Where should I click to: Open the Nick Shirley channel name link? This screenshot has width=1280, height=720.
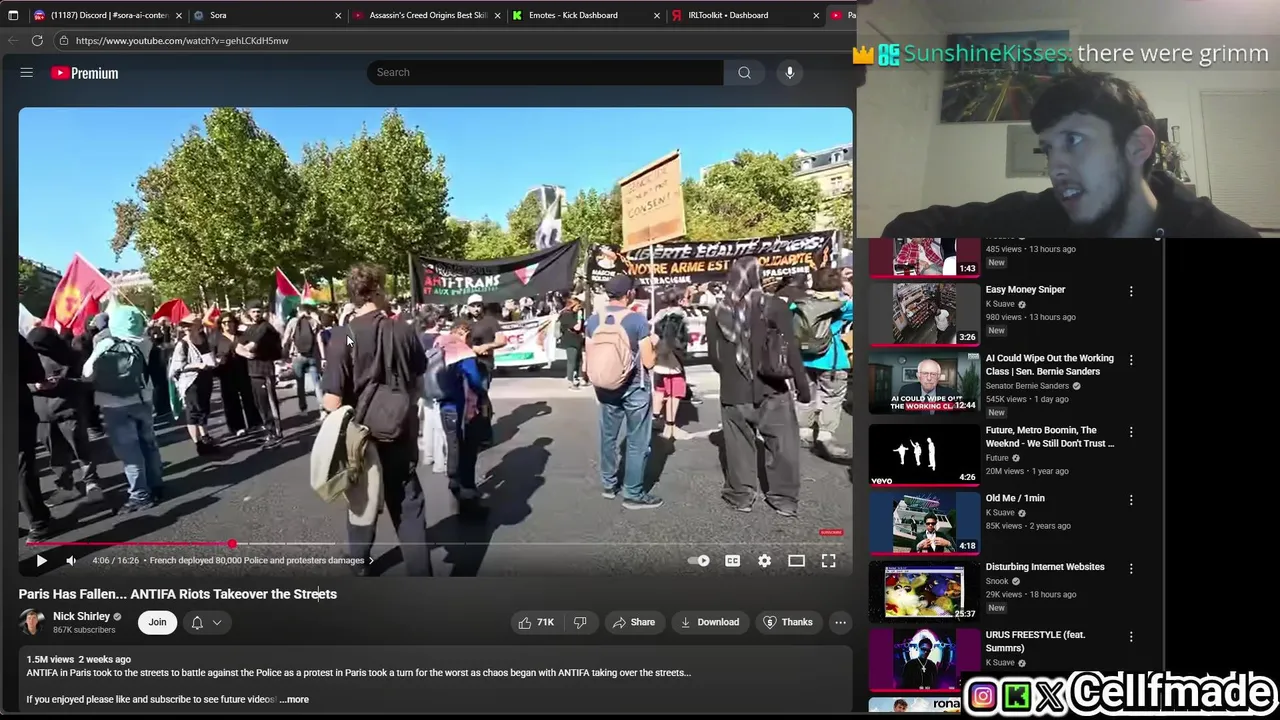81,616
